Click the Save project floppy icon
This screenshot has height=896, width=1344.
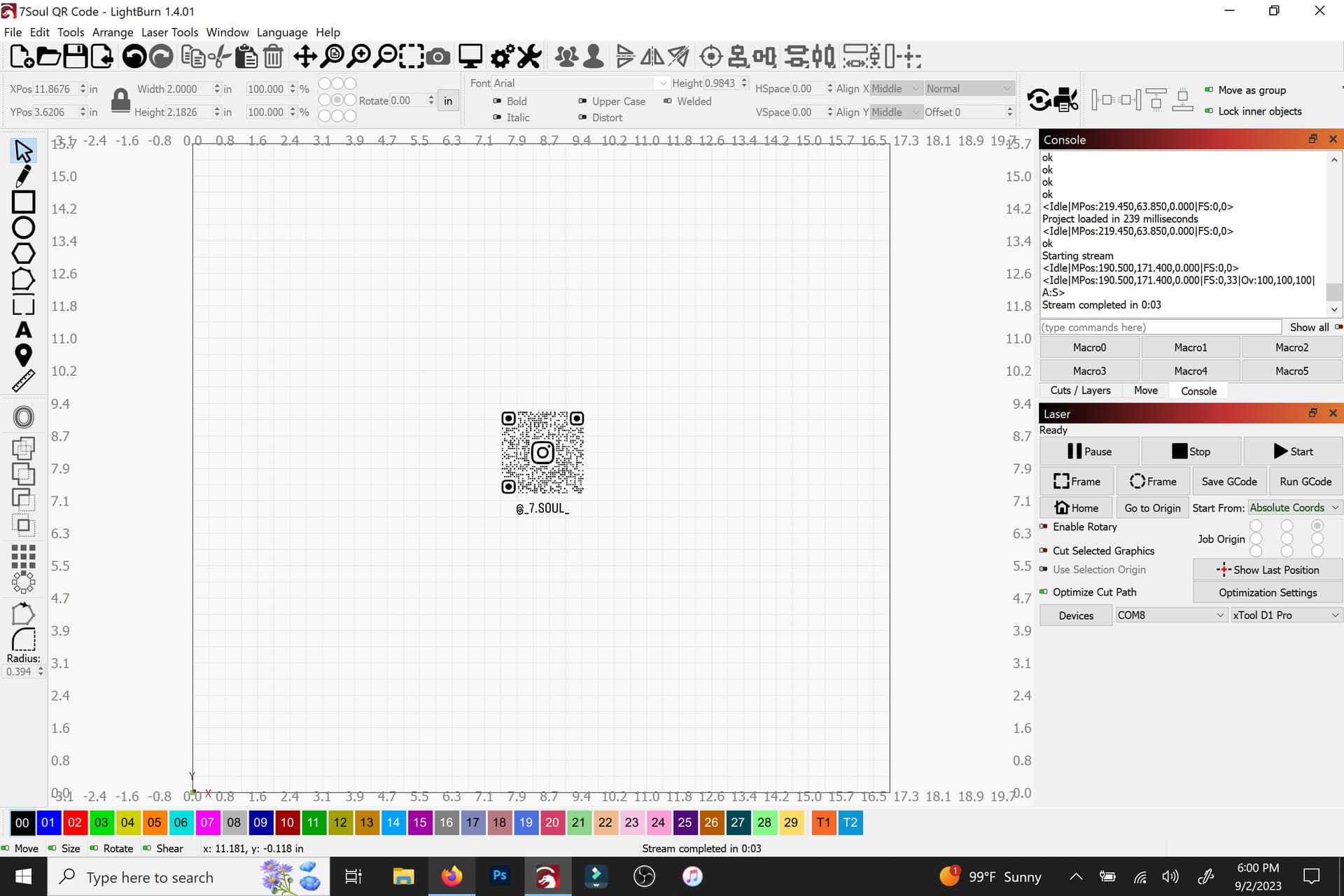(x=75, y=56)
